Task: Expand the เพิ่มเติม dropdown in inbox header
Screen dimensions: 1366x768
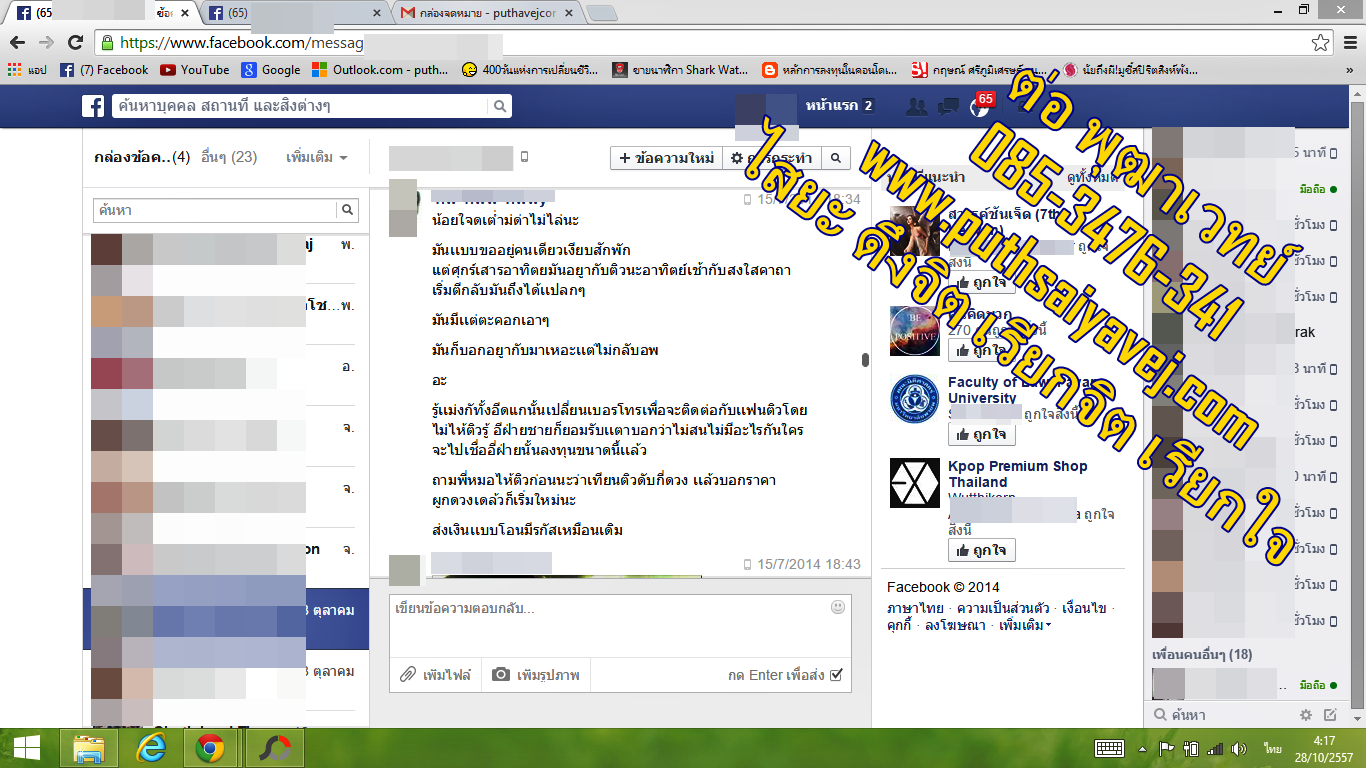Action: [317, 157]
